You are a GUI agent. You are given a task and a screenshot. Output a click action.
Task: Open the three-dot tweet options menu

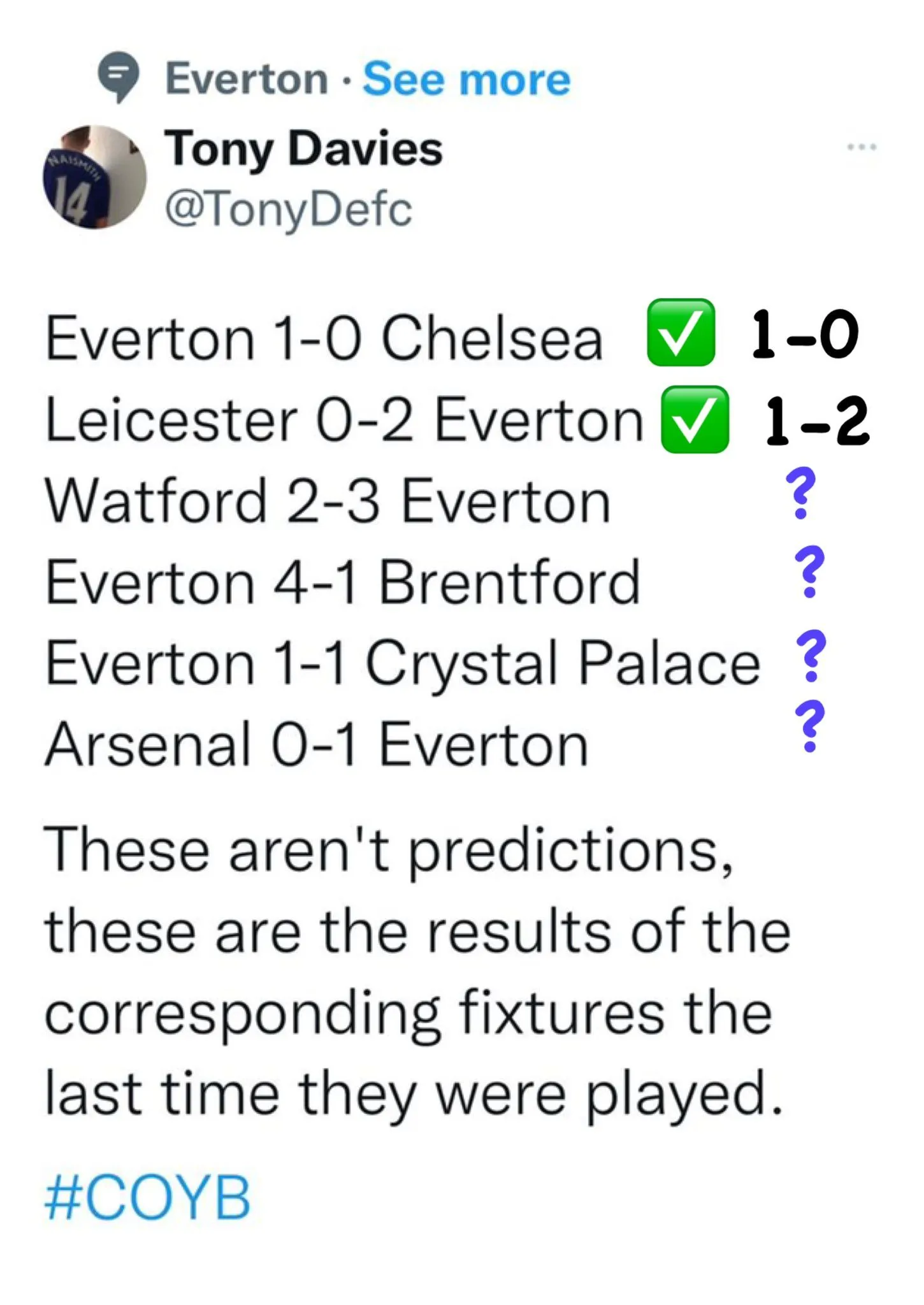pyautogui.click(x=862, y=147)
